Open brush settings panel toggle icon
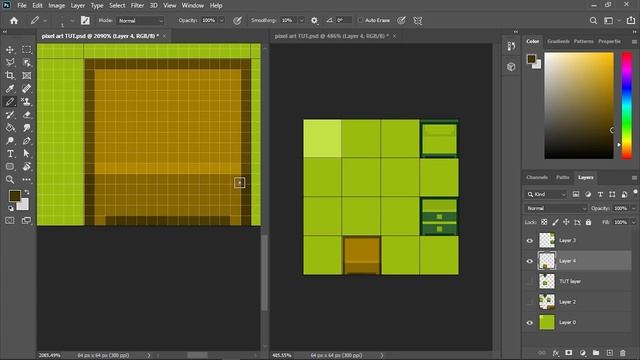The height and width of the screenshot is (360, 640). pos(85,20)
